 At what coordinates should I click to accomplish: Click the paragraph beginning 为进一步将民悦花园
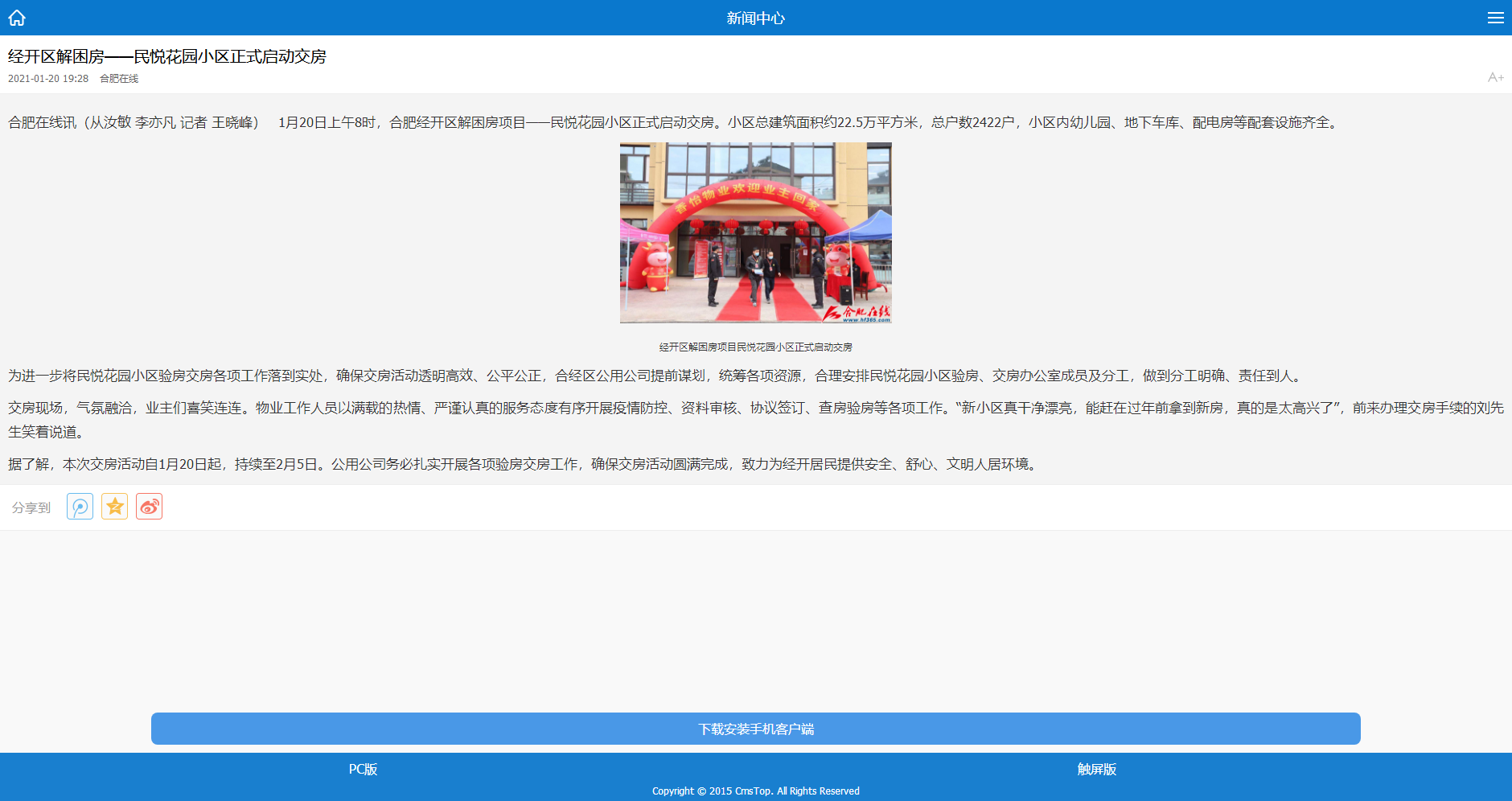pos(655,376)
